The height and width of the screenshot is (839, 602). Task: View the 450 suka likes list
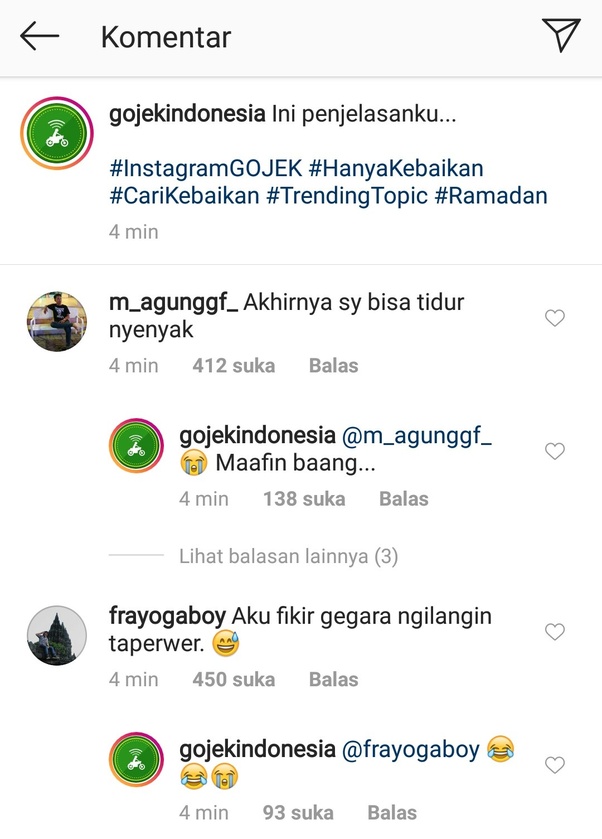tap(234, 680)
